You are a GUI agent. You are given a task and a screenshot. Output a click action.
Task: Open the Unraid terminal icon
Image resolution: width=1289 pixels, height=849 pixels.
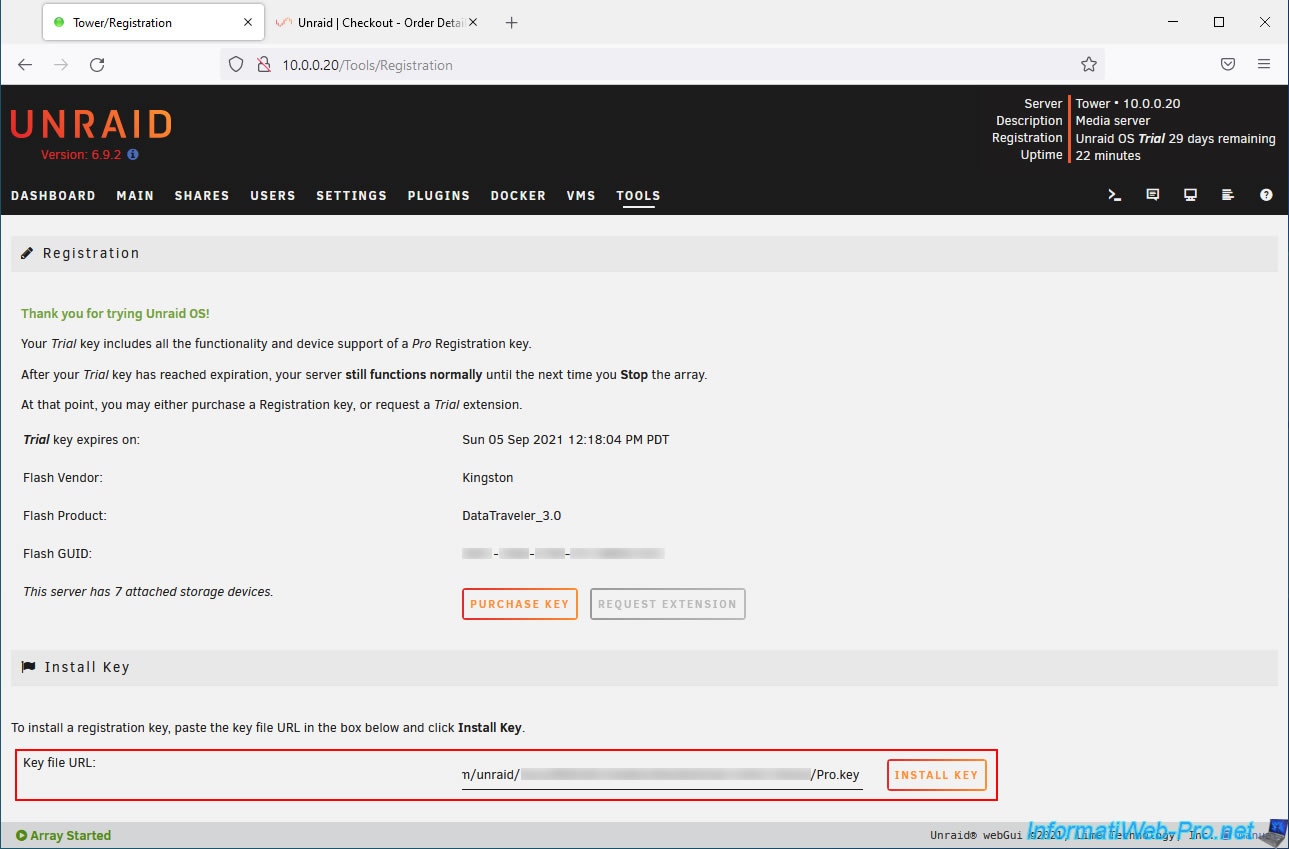coord(1114,195)
